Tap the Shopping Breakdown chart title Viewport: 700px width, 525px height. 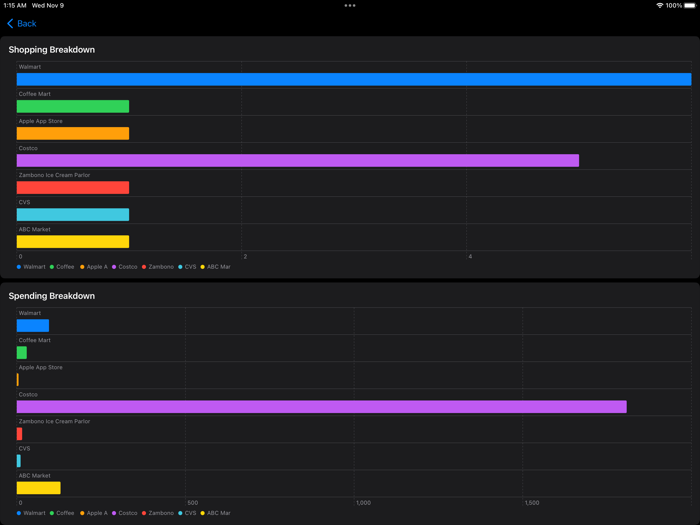[x=52, y=50]
